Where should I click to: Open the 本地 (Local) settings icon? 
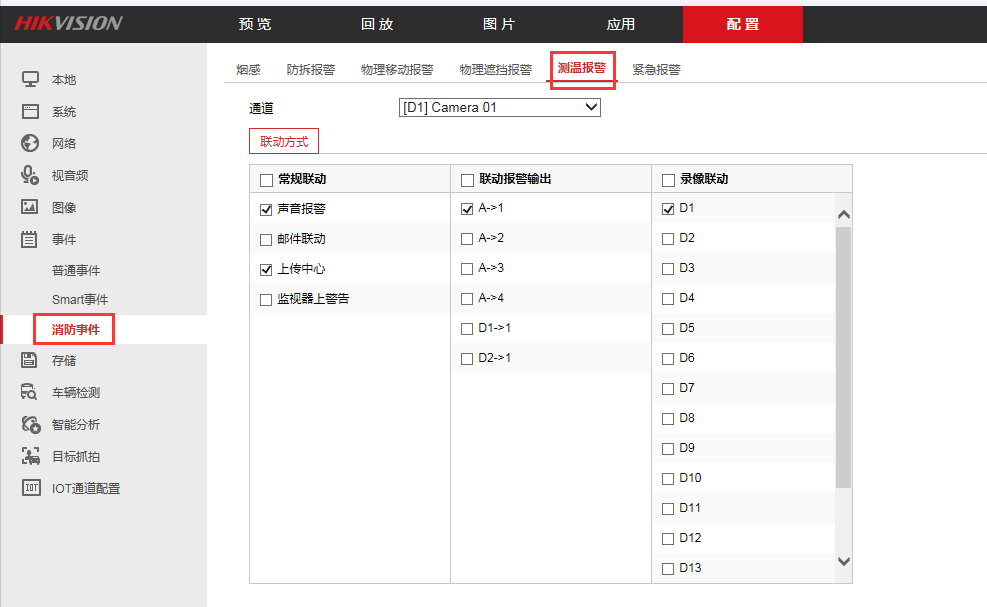28,79
